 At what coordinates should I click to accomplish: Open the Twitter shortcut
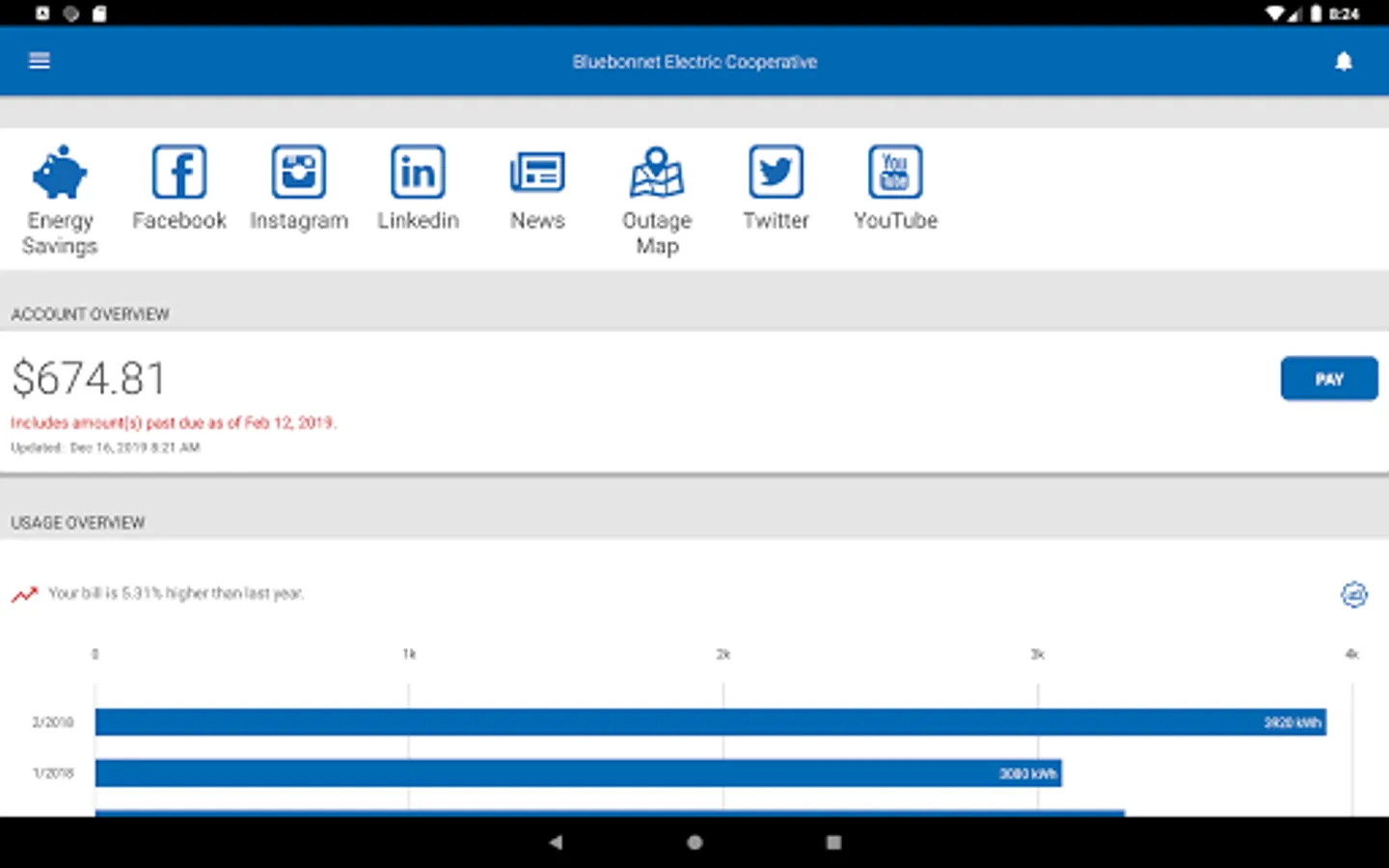pos(776,189)
